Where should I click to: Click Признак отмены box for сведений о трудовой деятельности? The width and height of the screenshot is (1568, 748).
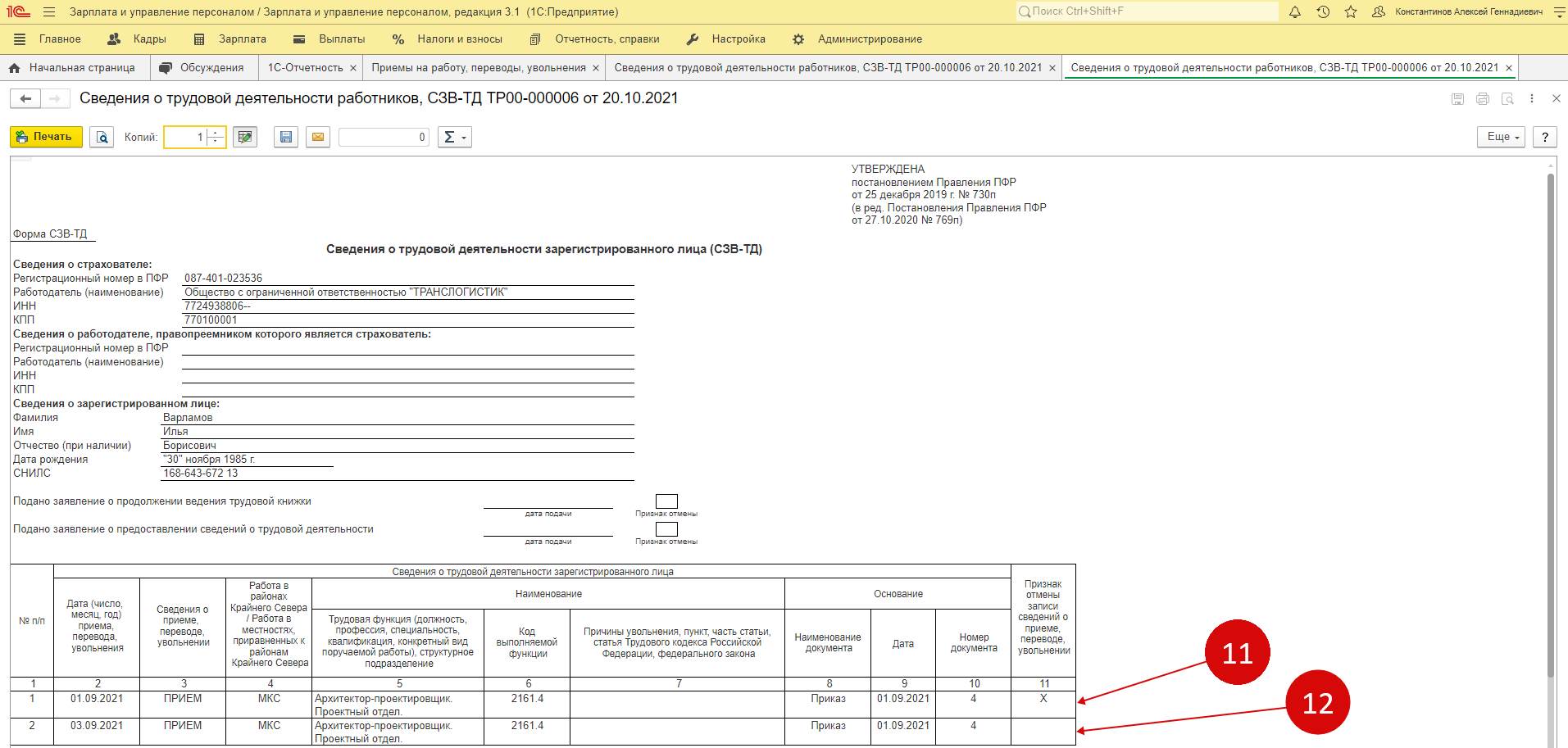point(666,529)
